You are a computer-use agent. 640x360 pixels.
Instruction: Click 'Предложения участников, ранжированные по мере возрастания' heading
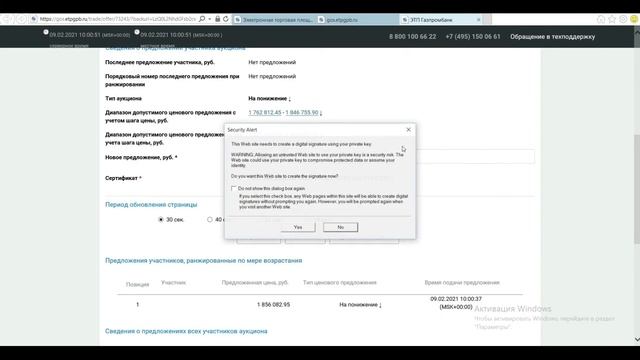click(204, 260)
